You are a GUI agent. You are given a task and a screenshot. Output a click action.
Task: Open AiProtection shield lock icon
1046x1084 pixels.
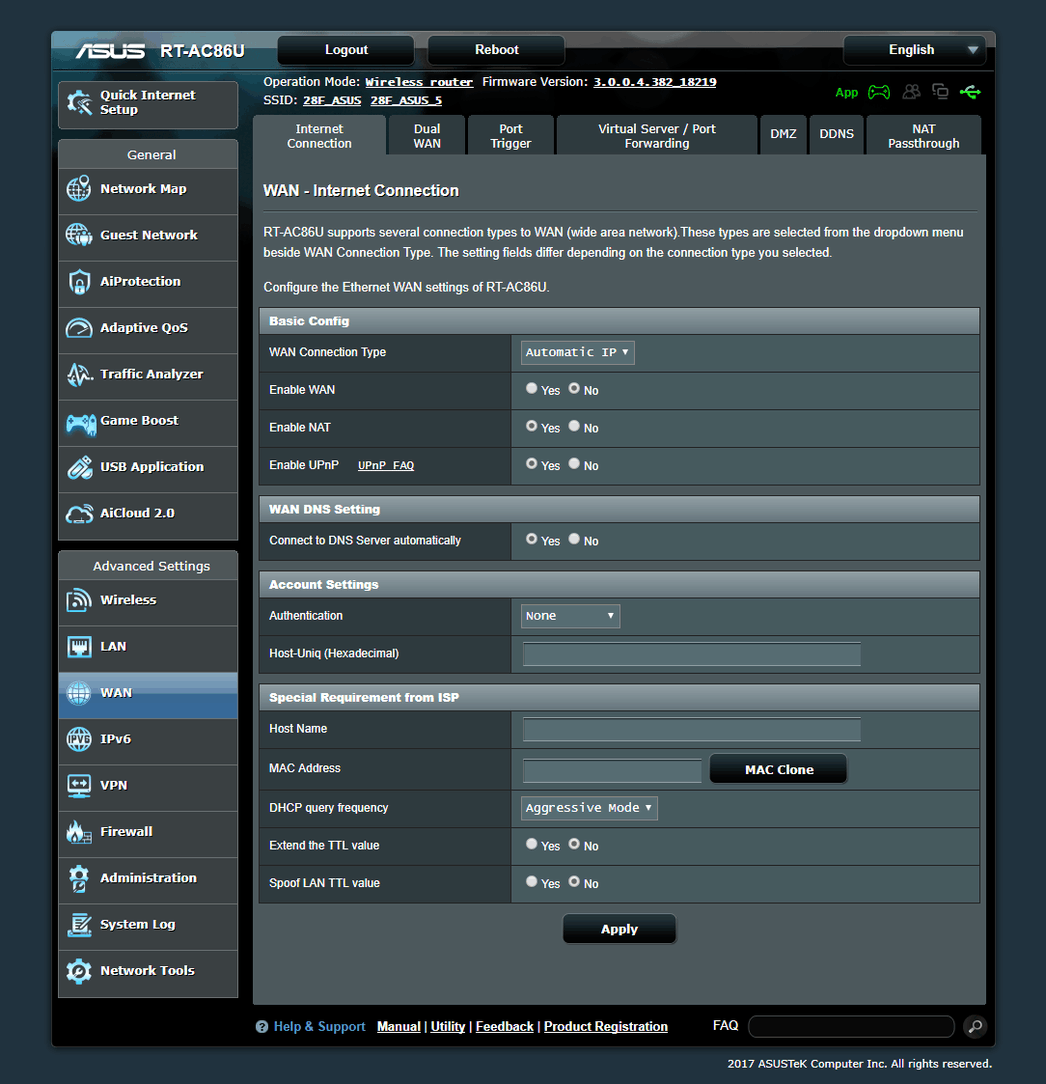tap(79, 281)
